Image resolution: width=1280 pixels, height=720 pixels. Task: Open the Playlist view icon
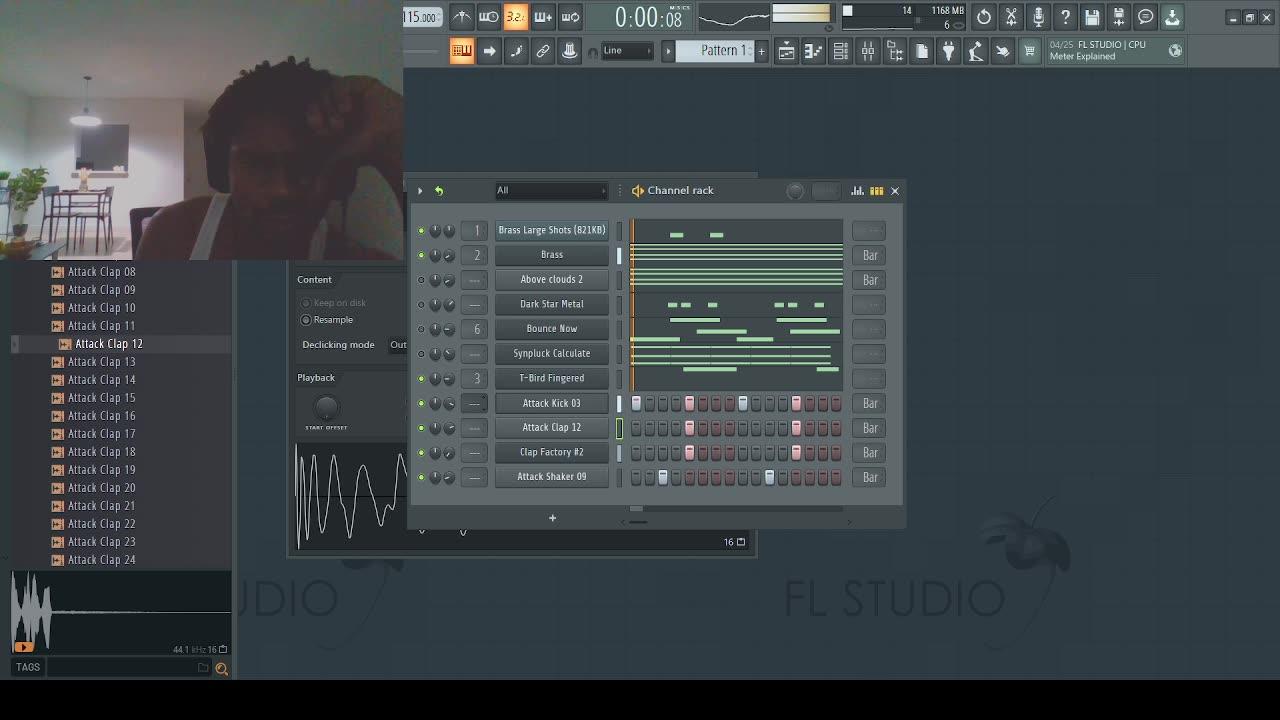coord(787,51)
